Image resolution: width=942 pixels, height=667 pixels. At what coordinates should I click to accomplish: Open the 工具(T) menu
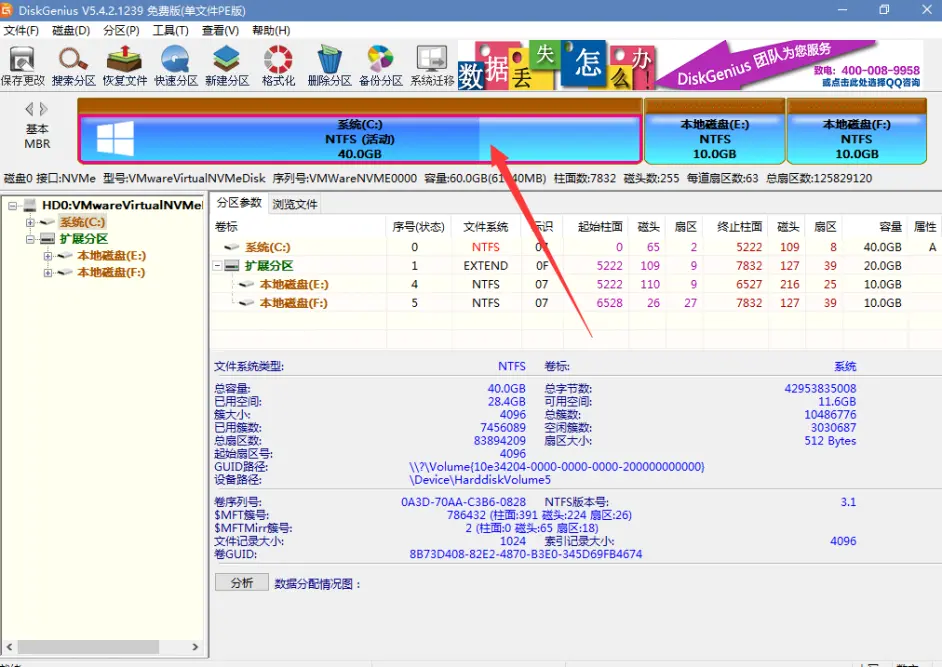[171, 31]
